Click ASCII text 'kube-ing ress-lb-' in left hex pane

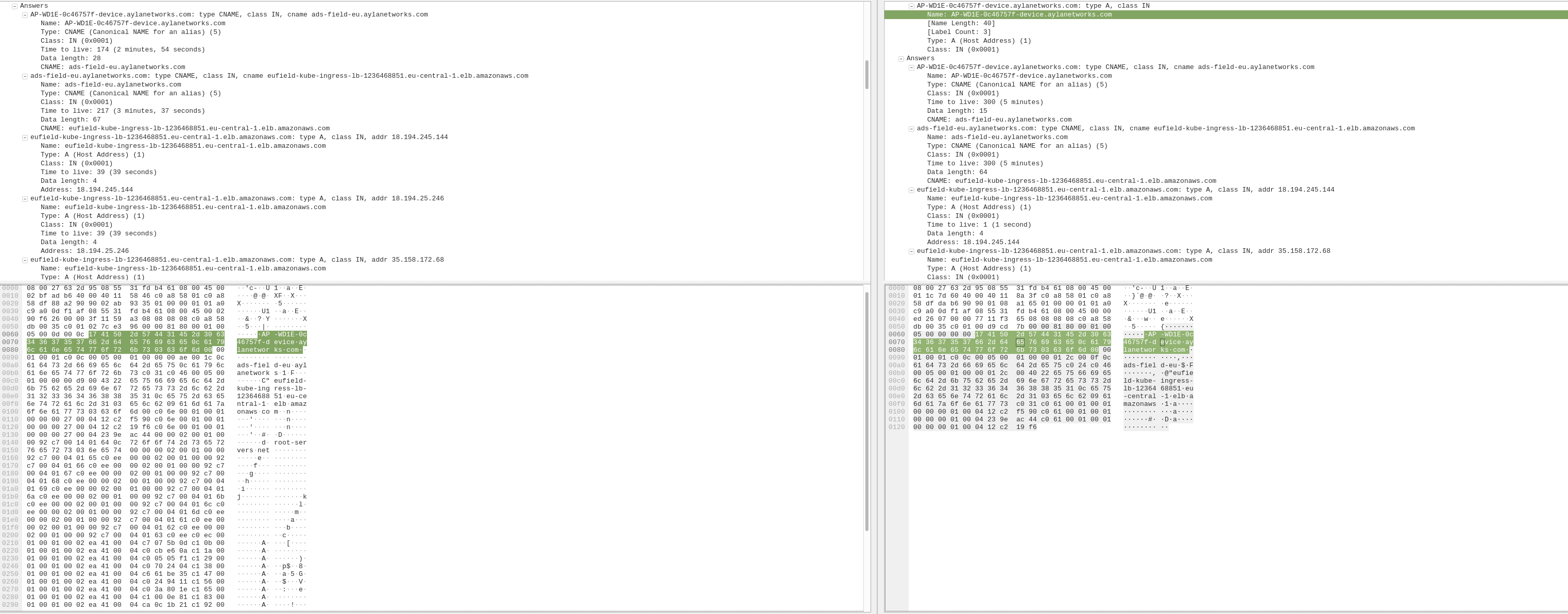[x=272, y=388]
